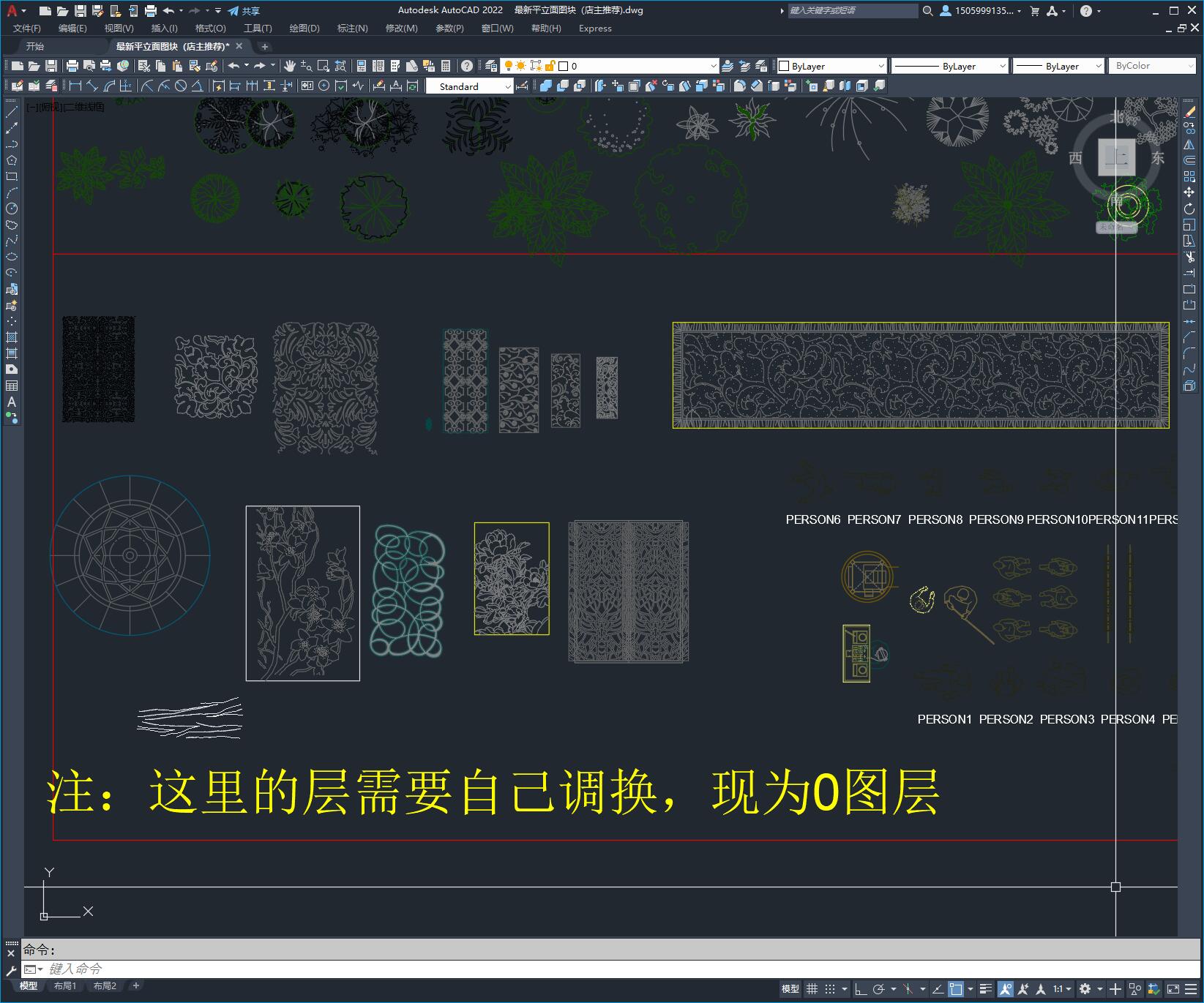Click the 上 face of the ViewCube
Screen dimensions: 1204x1003
click(1116, 157)
